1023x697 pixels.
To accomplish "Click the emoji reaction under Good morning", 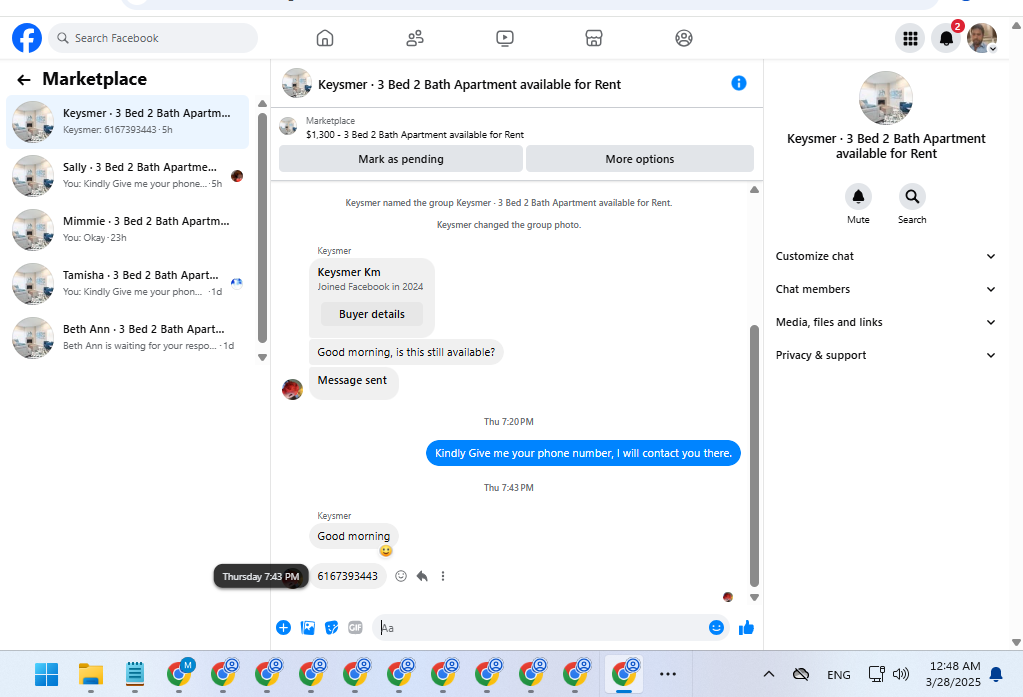I will (x=386, y=551).
